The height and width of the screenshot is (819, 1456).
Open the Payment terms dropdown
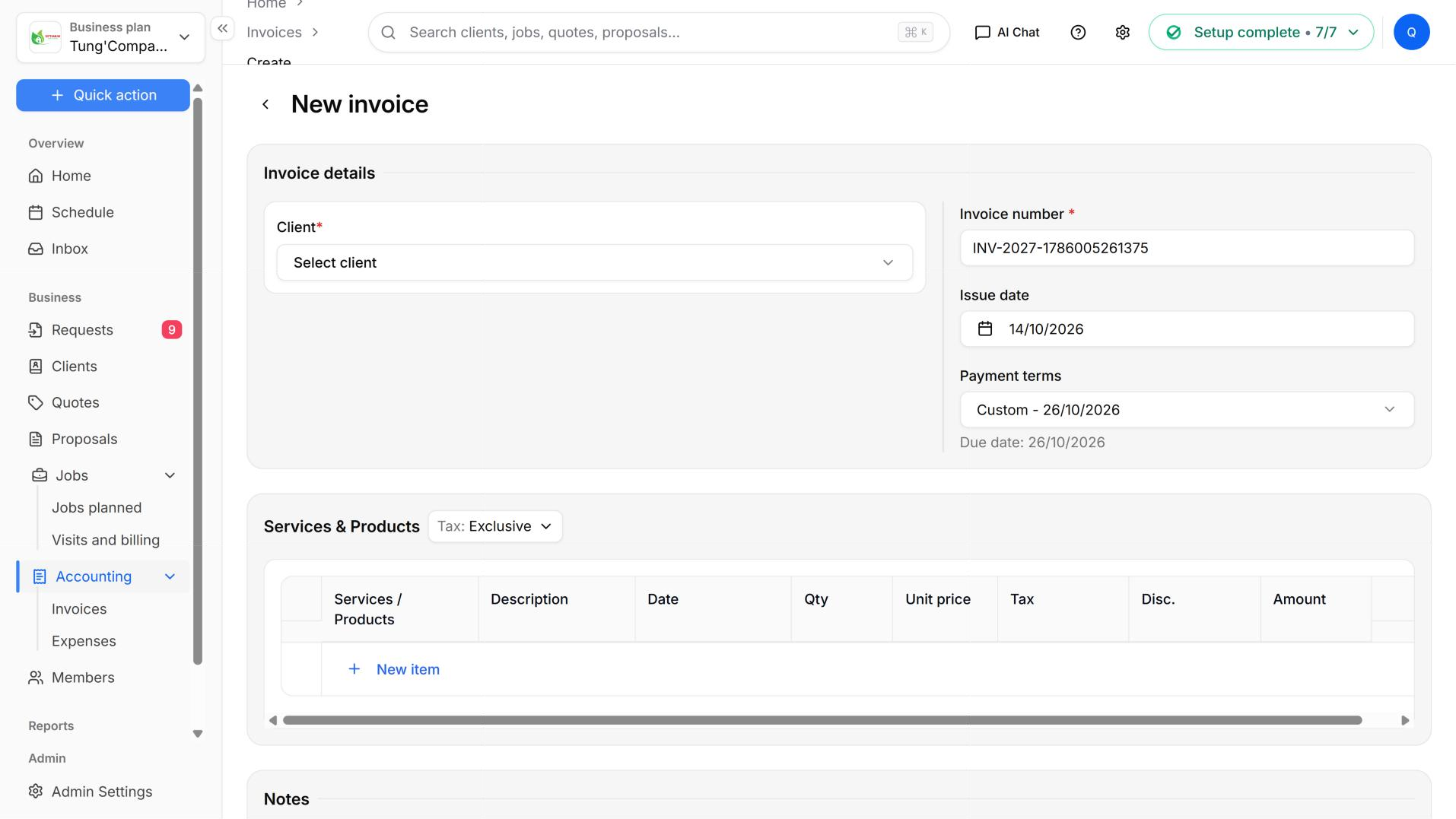click(1186, 410)
